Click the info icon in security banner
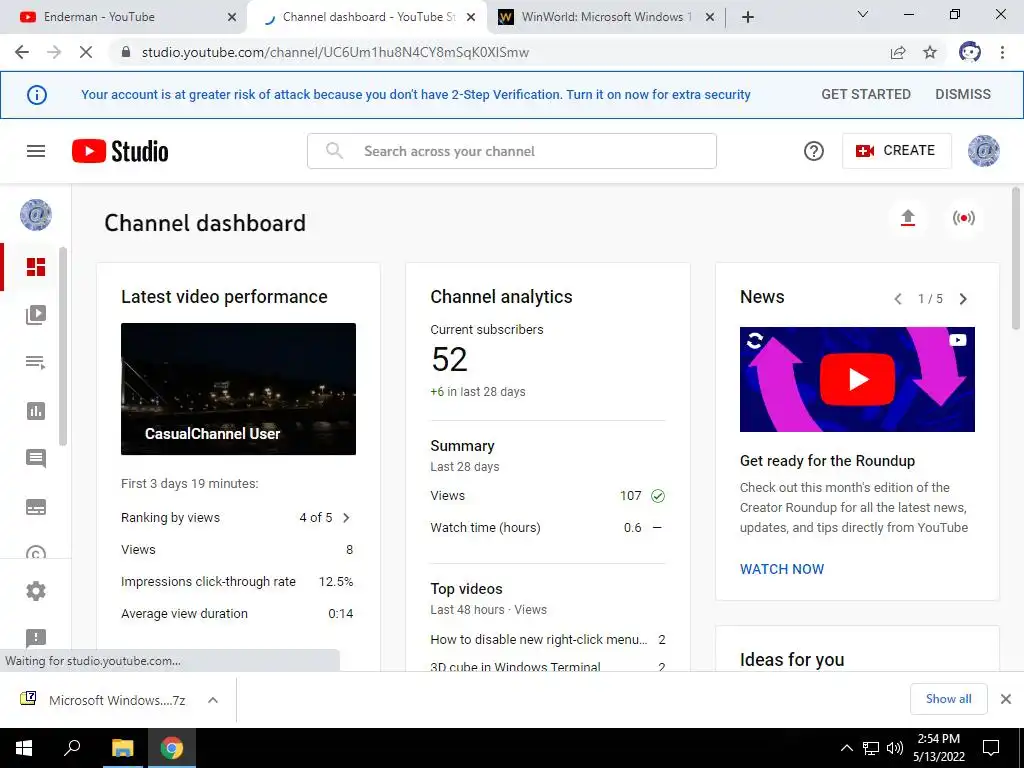Screen dimensions: 1024x768 click(37, 95)
